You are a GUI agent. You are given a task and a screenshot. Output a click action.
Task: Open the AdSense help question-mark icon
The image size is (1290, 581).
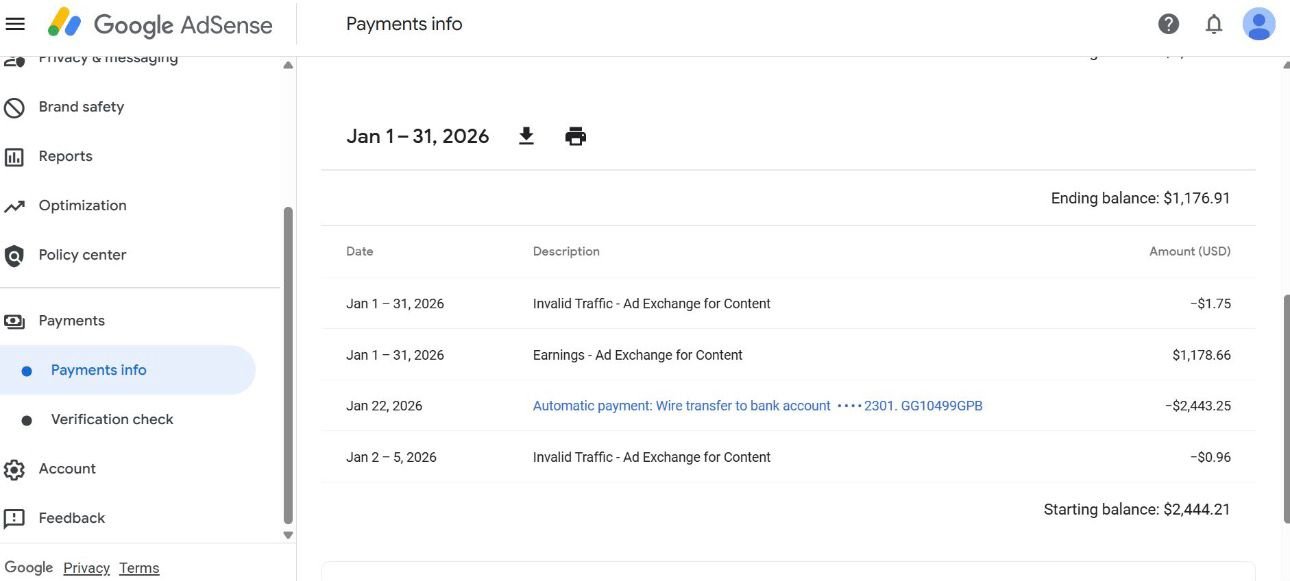tap(1168, 22)
